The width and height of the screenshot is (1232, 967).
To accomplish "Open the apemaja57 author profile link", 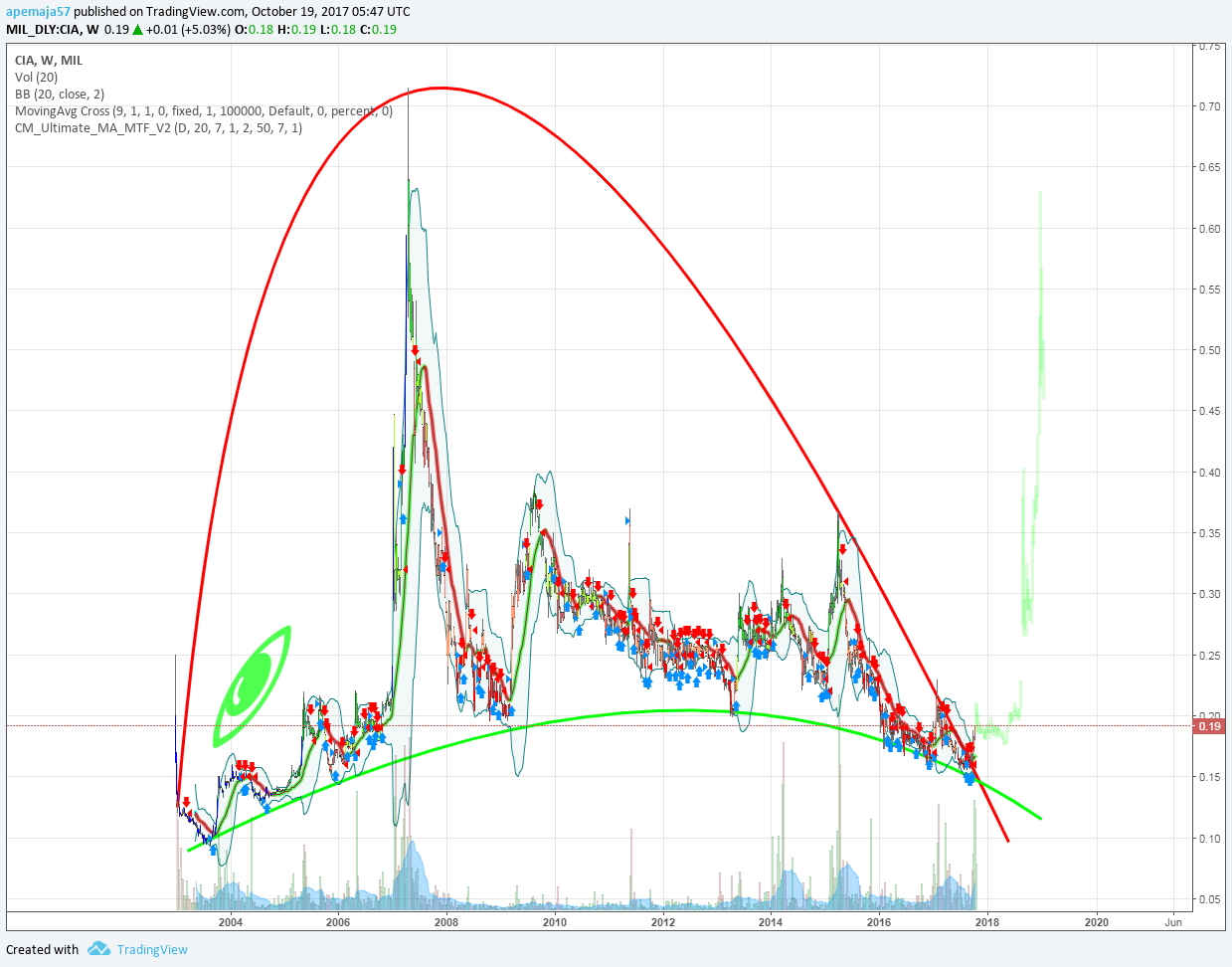I will [x=38, y=12].
